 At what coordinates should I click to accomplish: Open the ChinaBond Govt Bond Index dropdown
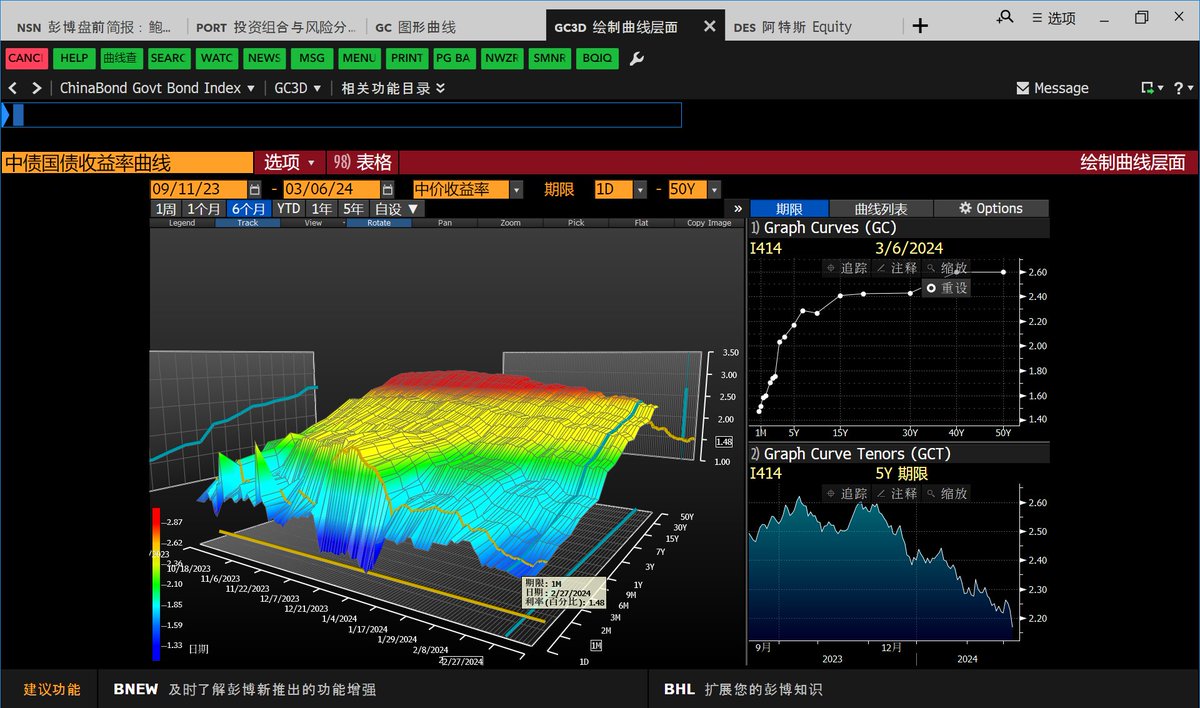[x=157, y=88]
